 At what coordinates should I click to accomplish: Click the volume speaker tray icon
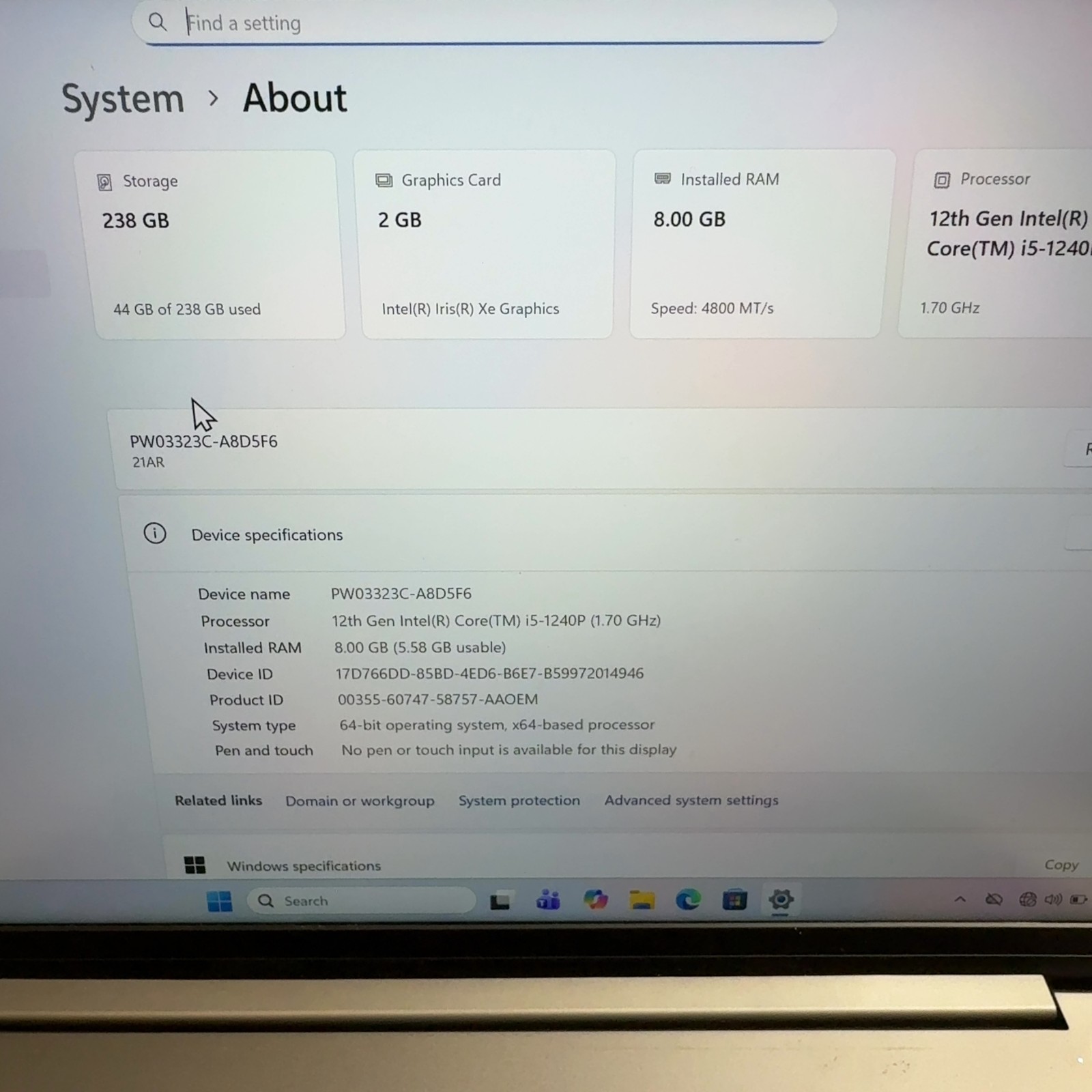(x=1052, y=900)
